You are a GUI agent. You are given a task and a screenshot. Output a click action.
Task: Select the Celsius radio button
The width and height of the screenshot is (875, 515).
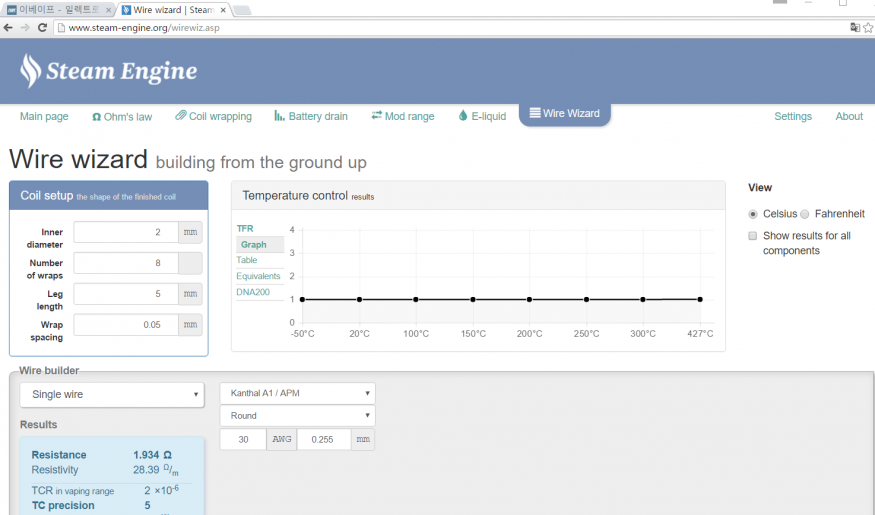click(753, 214)
